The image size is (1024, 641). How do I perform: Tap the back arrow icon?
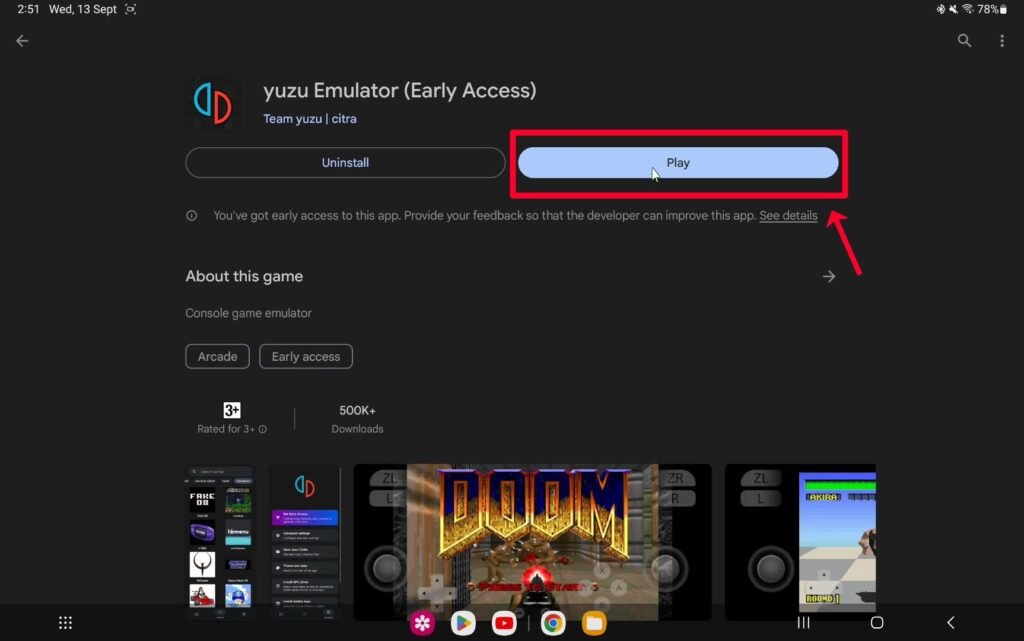(22, 41)
